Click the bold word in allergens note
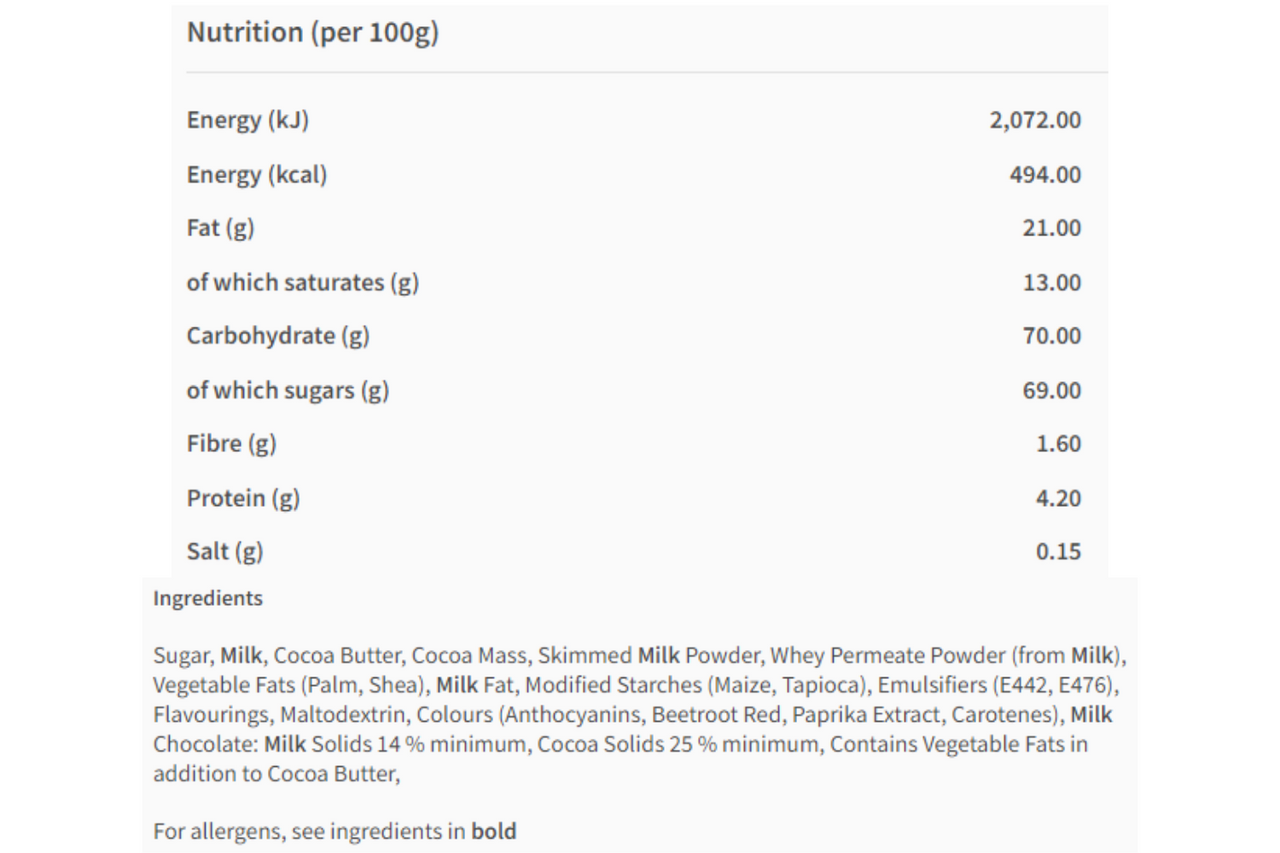Screen dimensions: 1280x853 (x=494, y=831)
